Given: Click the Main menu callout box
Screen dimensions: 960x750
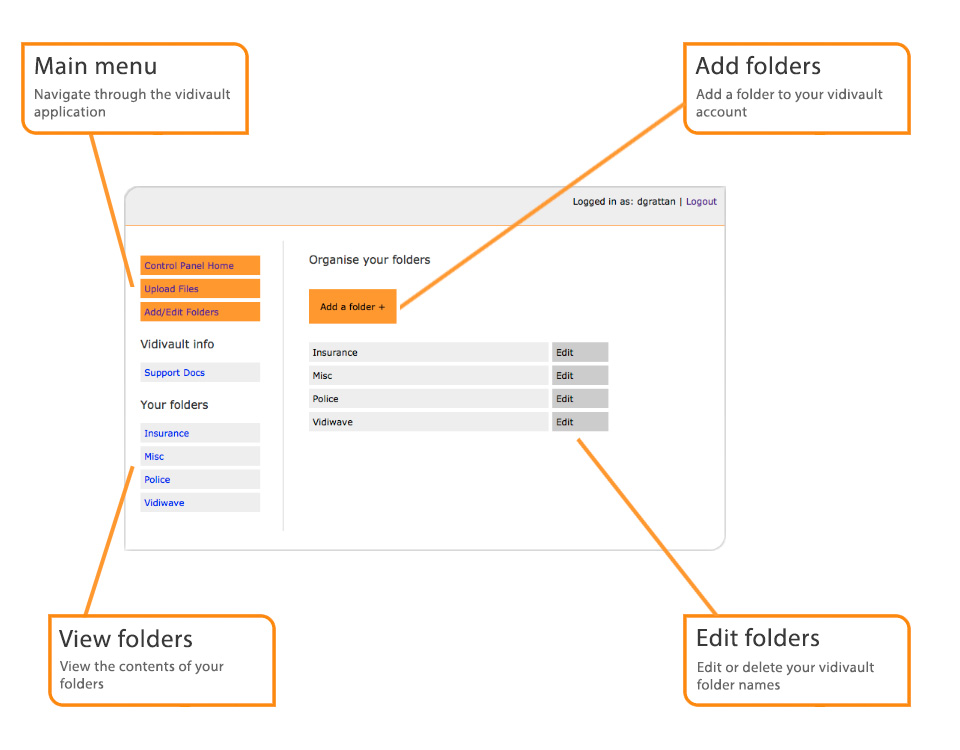Looking at the screenshot, I should coord(134,88).
